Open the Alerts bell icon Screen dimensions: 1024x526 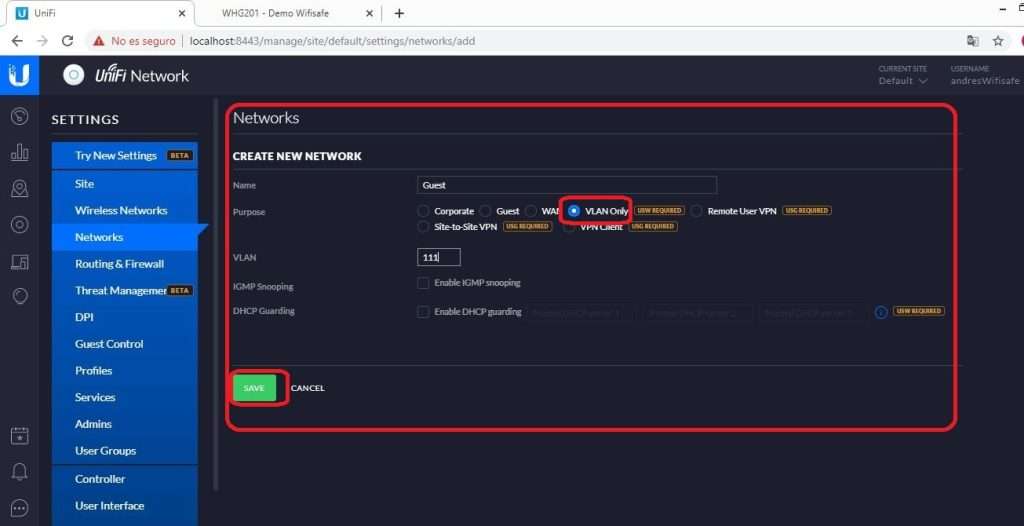[x=19, y=471]
